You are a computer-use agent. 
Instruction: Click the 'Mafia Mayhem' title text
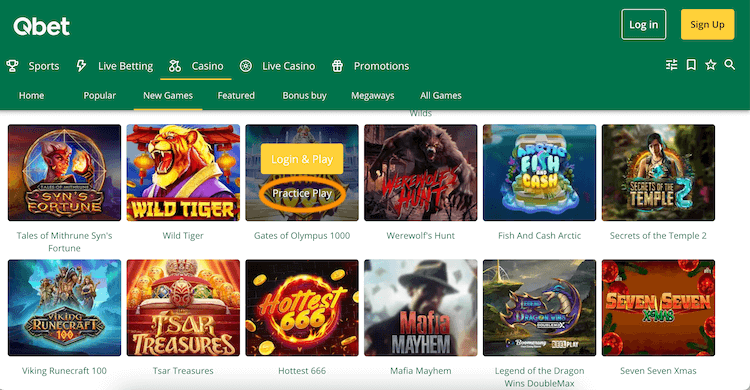pyautogui.click(x=420, y=370)
